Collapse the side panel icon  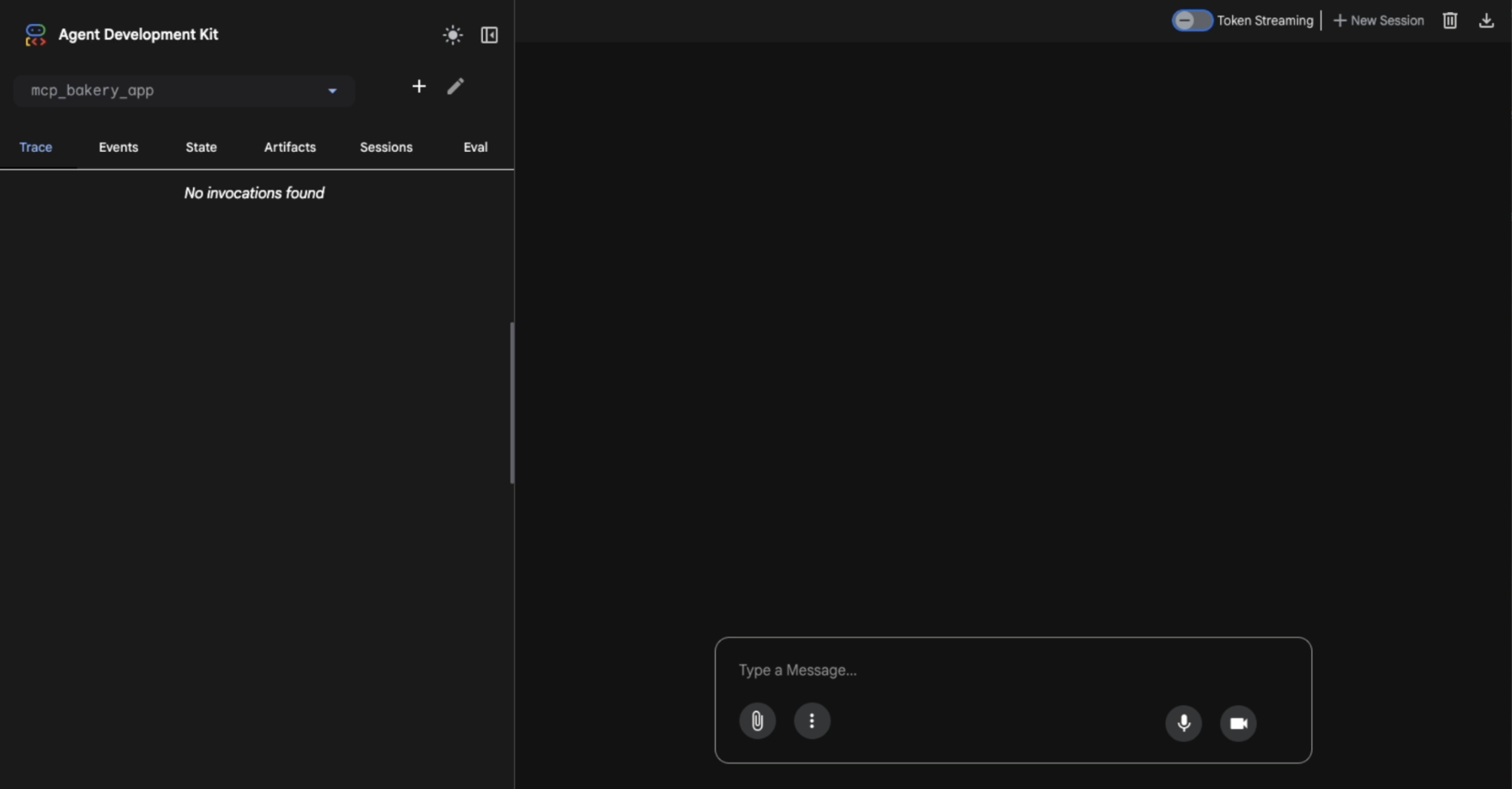coord(489,35)
